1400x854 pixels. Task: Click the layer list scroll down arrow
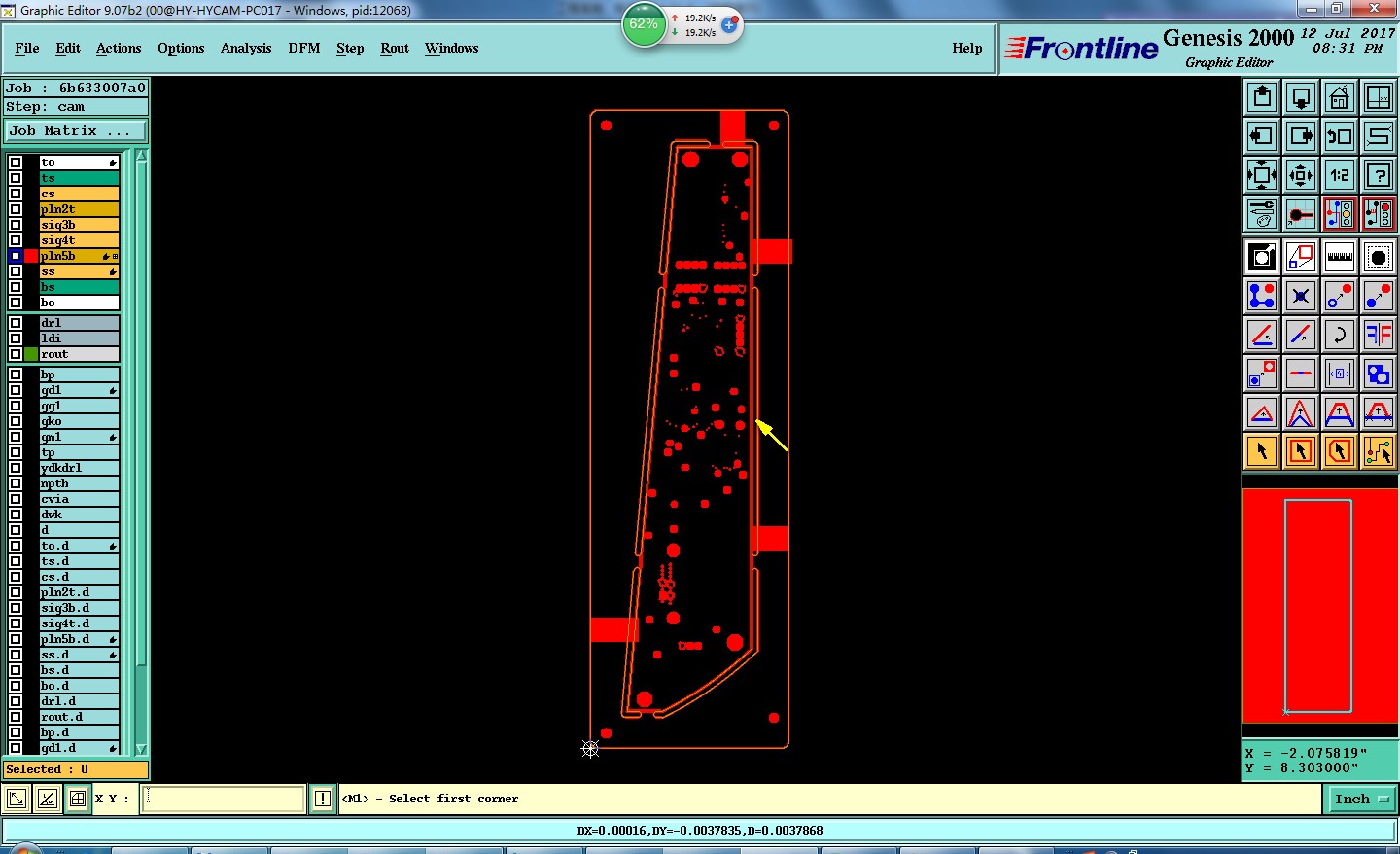[141, 749]
